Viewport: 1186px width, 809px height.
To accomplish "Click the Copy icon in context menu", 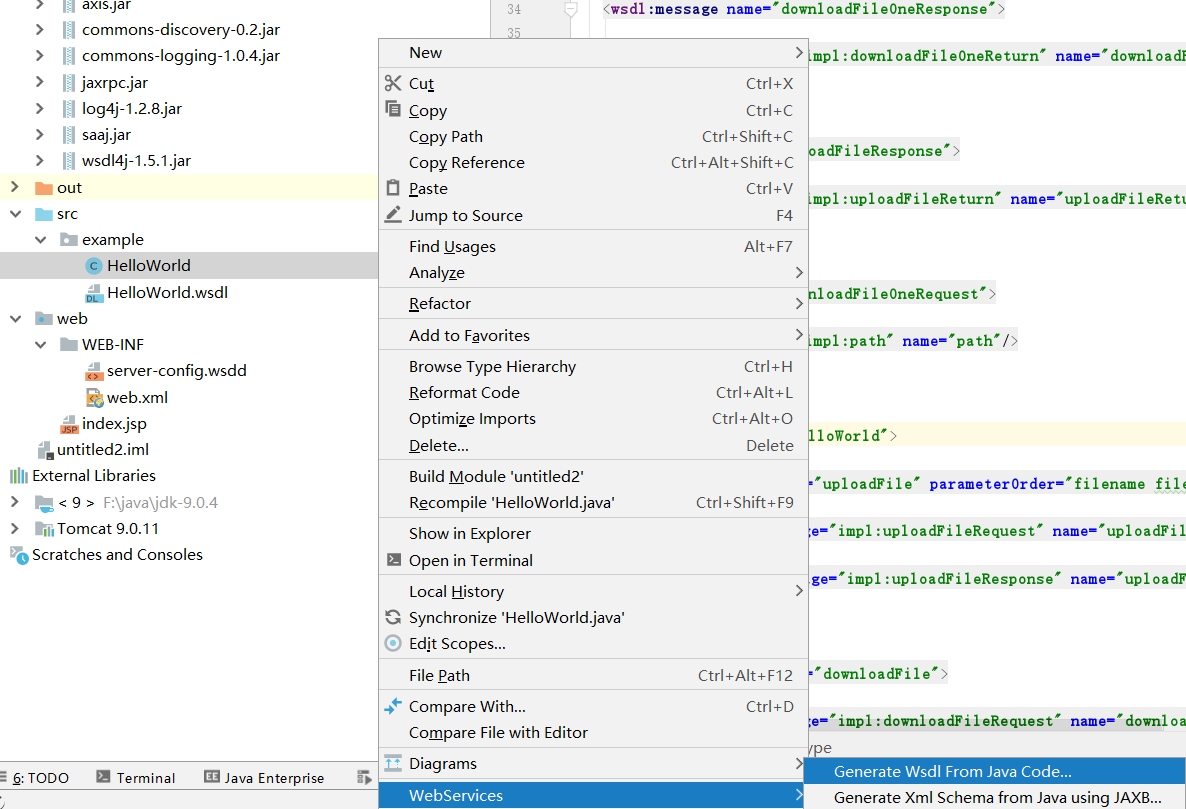I will [393, 109].
